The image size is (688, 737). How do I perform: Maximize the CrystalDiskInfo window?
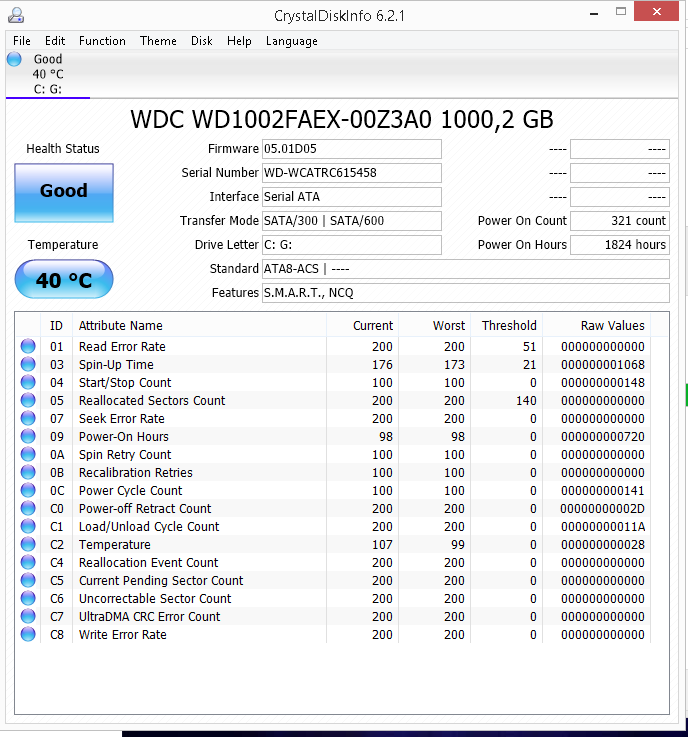coord(621,12)
